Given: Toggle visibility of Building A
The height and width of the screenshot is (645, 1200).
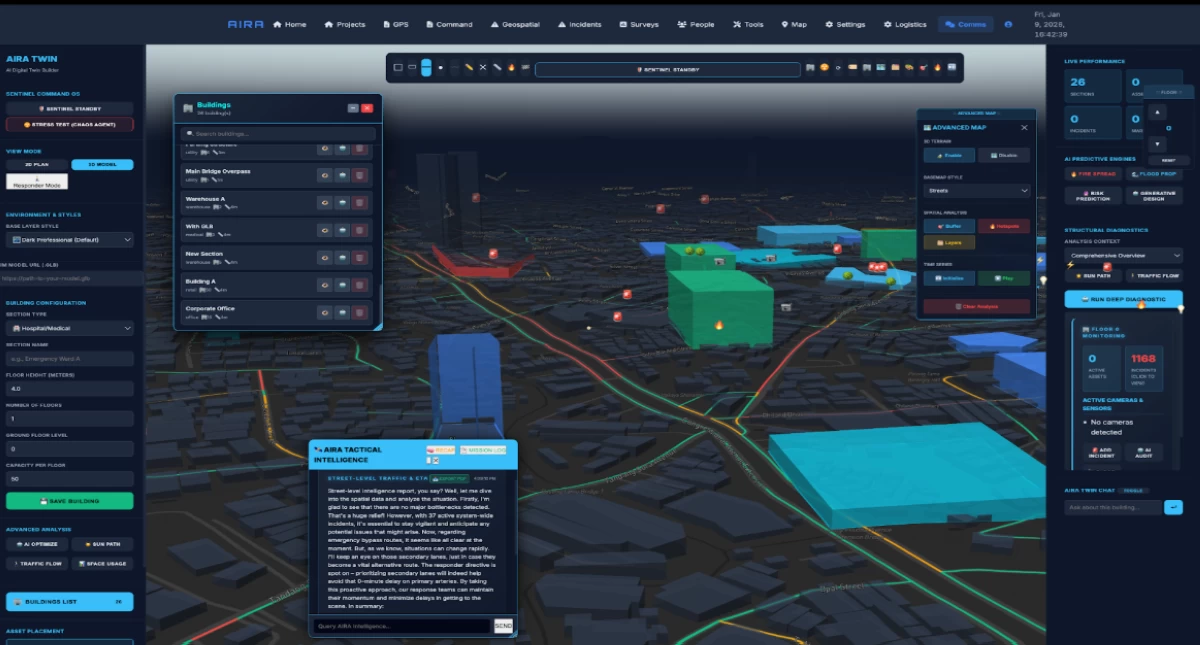Looking at the screenshot, I should click(x=325, y=285).
